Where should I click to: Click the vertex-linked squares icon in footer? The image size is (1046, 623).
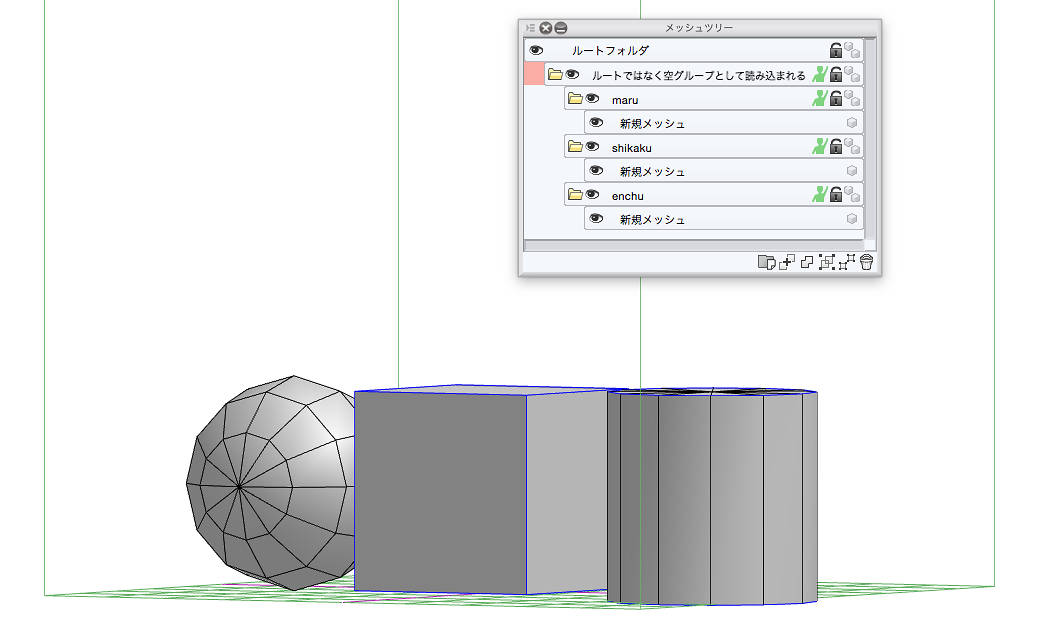pos(847,262)
